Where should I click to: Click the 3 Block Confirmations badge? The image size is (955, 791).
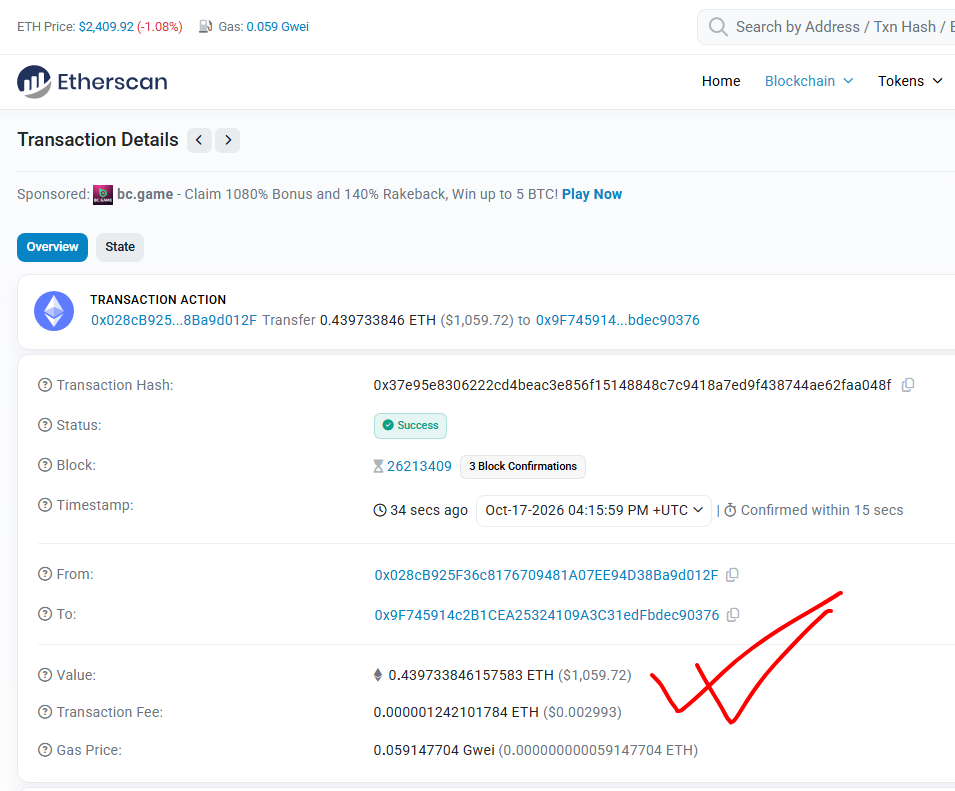[523, 466]
